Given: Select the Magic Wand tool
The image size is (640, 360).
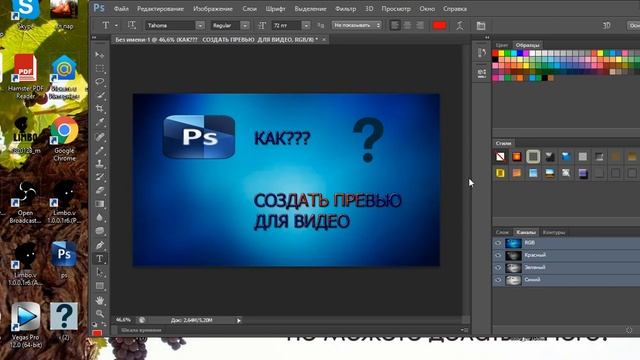Looking at the screenshot, I should tap(100, 96).
